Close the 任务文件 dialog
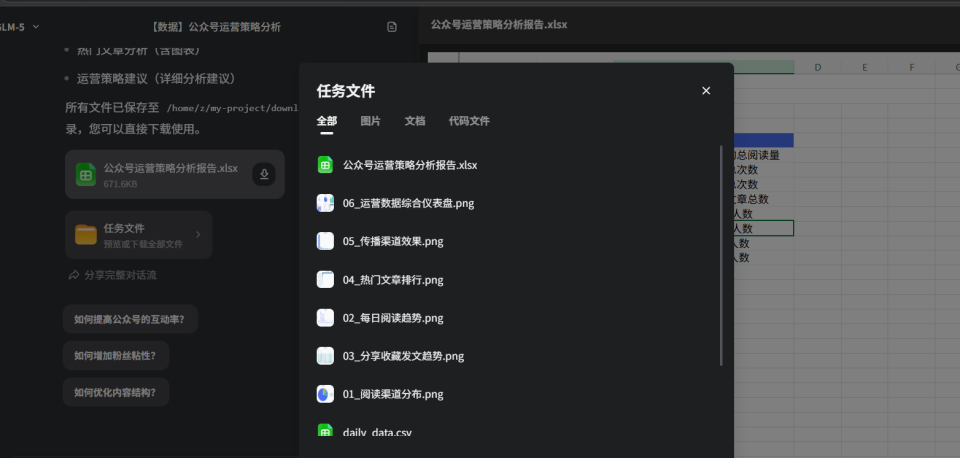 (706, 91)
